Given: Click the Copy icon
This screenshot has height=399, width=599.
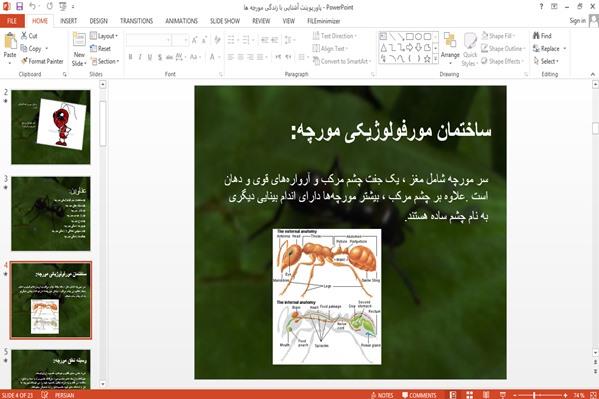Looking at the screenshot, I should click(x=24, y=49).
